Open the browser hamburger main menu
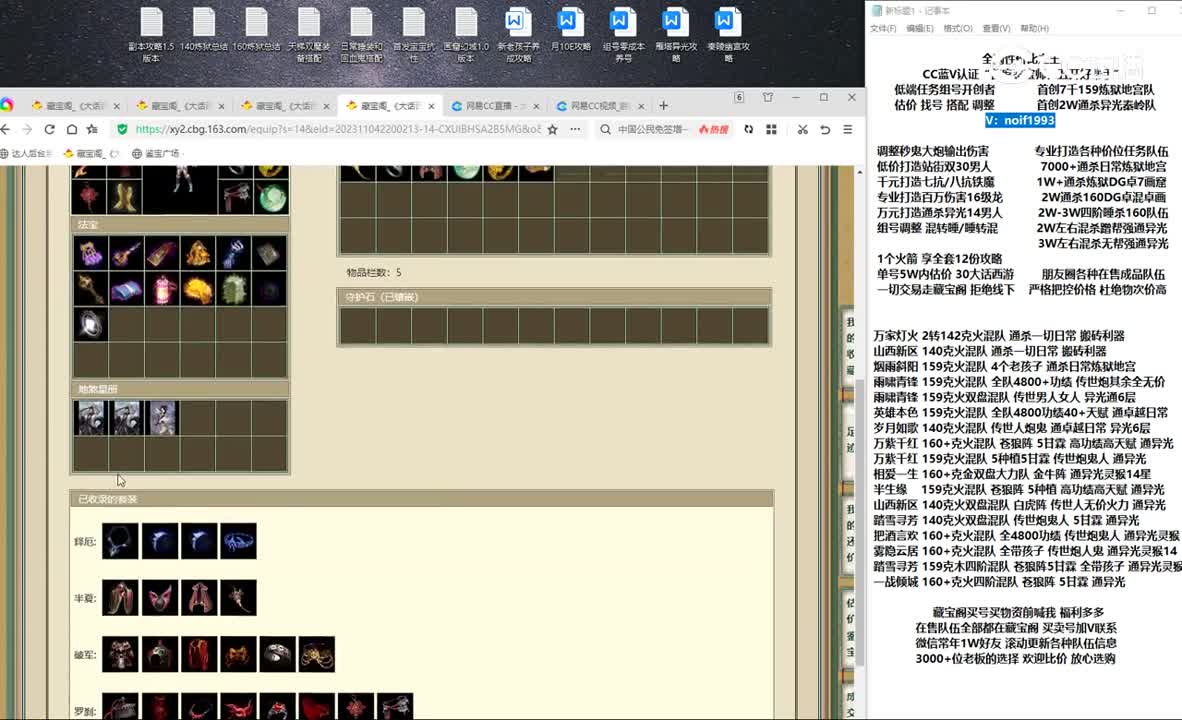The image size is (1182, 720). tap(848, 130)
